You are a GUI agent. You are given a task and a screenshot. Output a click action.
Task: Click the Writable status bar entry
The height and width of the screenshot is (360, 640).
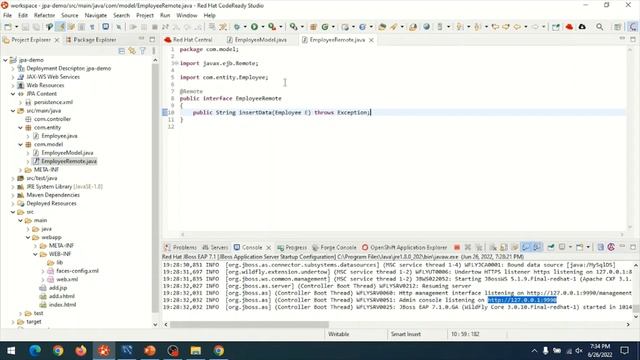(338, 334)
